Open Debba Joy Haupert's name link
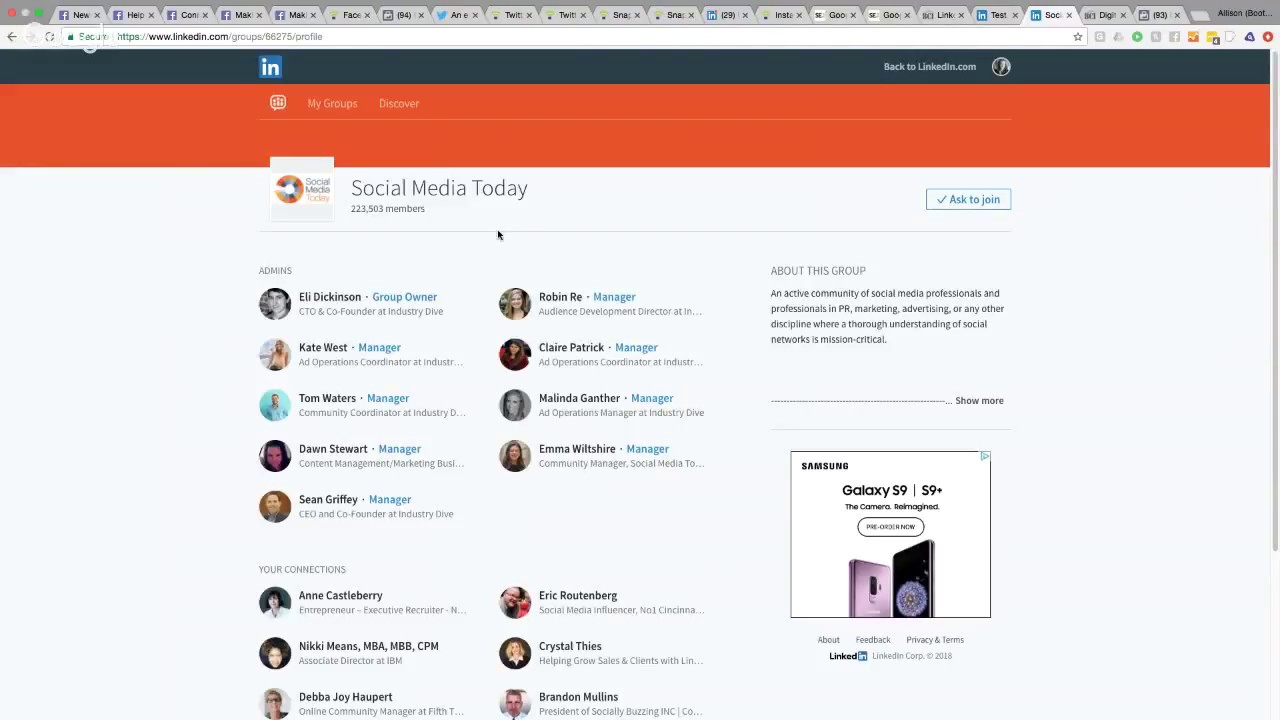 (345, 697)
